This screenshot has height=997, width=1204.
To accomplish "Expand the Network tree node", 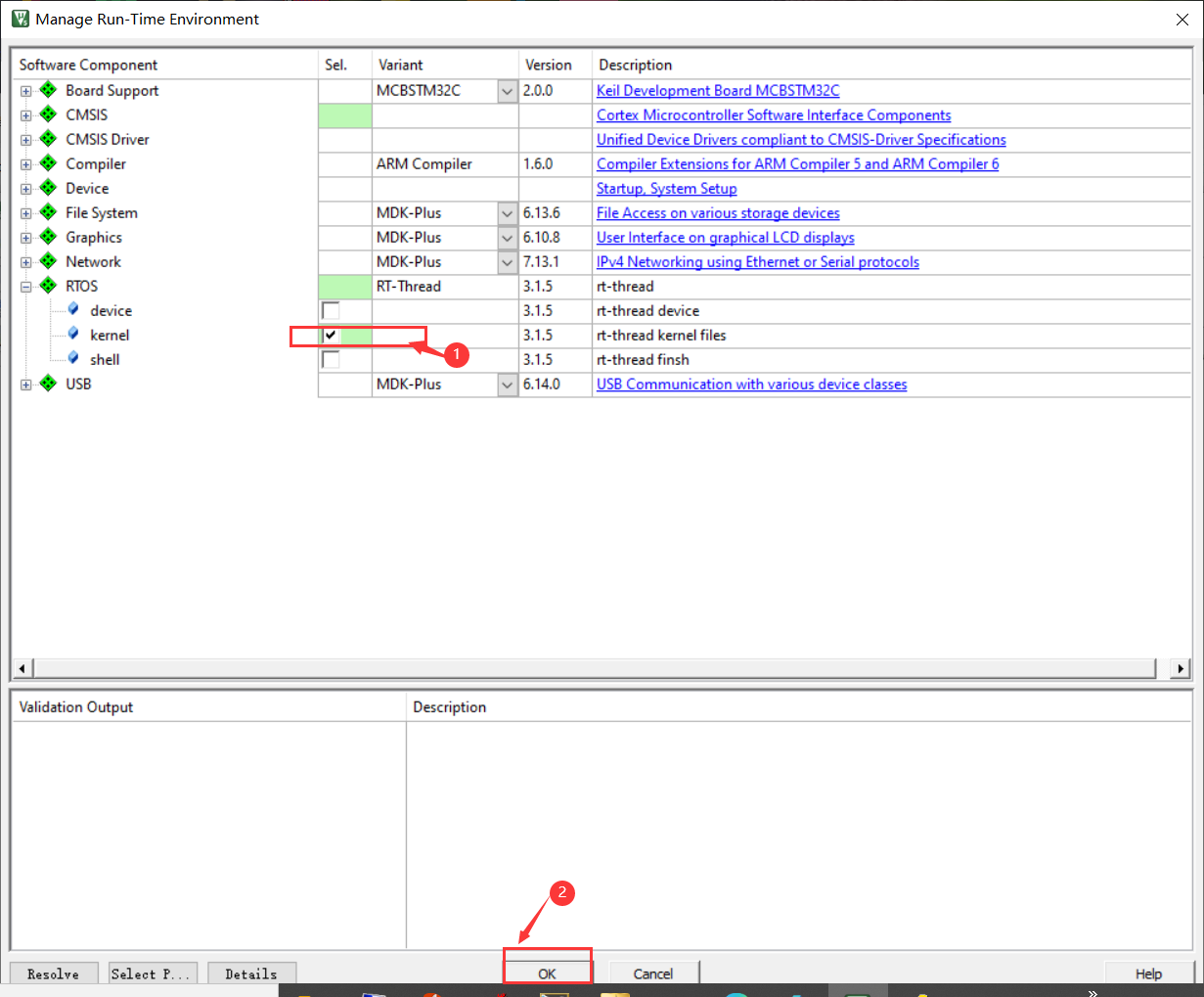I will coord(26,262).
